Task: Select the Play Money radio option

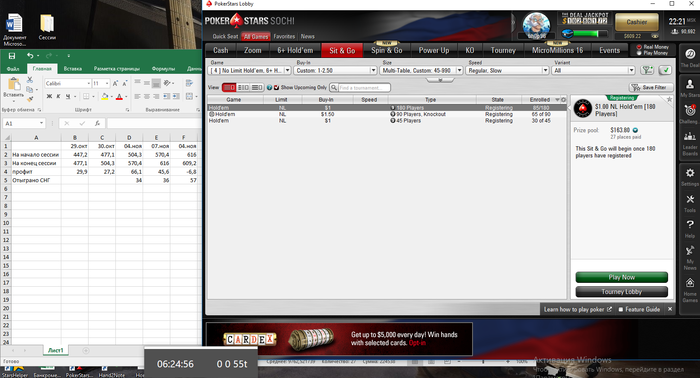Action: point(639,53)
